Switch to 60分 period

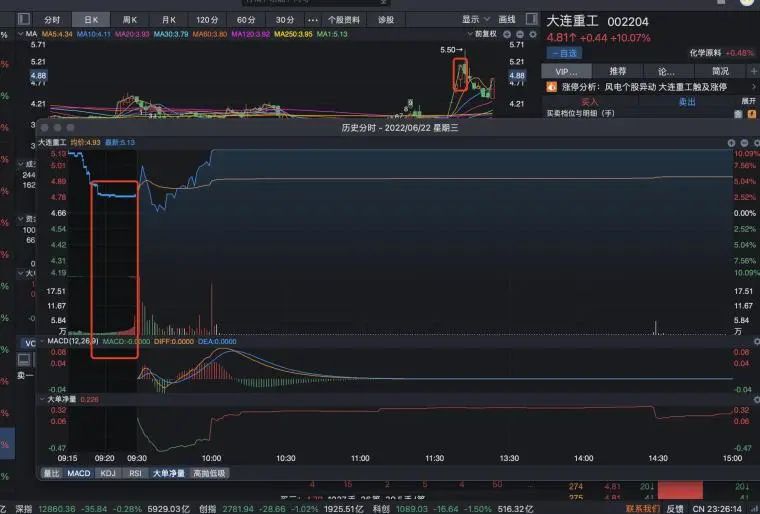pyautogui.click(x=246, y=20)
